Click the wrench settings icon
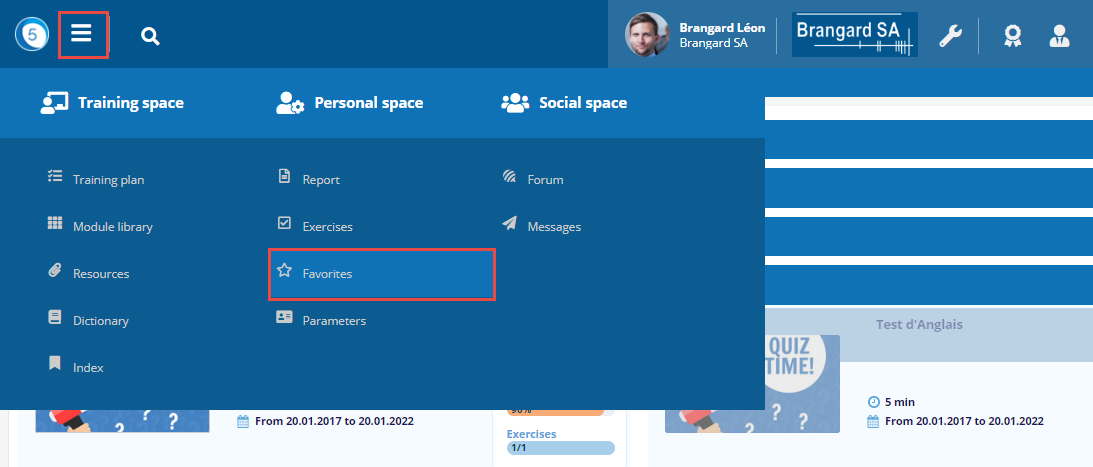The height and width of the screenshot is (467, 1093). 949,36
